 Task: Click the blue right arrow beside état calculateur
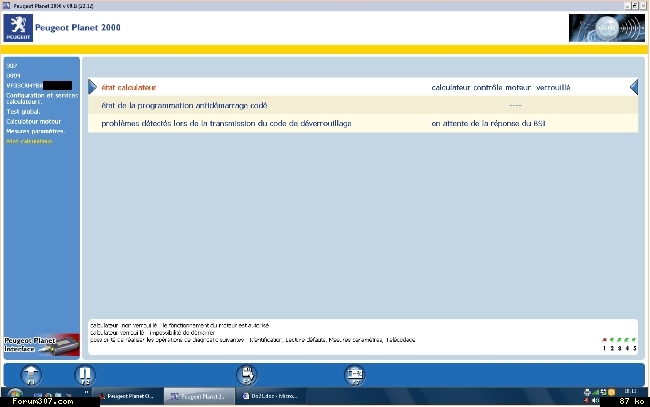pos(92,87)
